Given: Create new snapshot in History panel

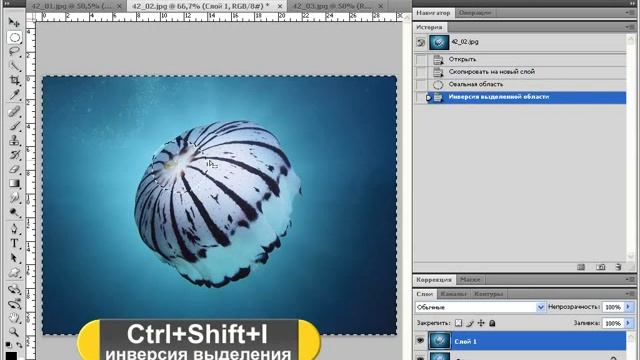Looking at the screenshot, I should pyautogui.click(x=600, y=267).
